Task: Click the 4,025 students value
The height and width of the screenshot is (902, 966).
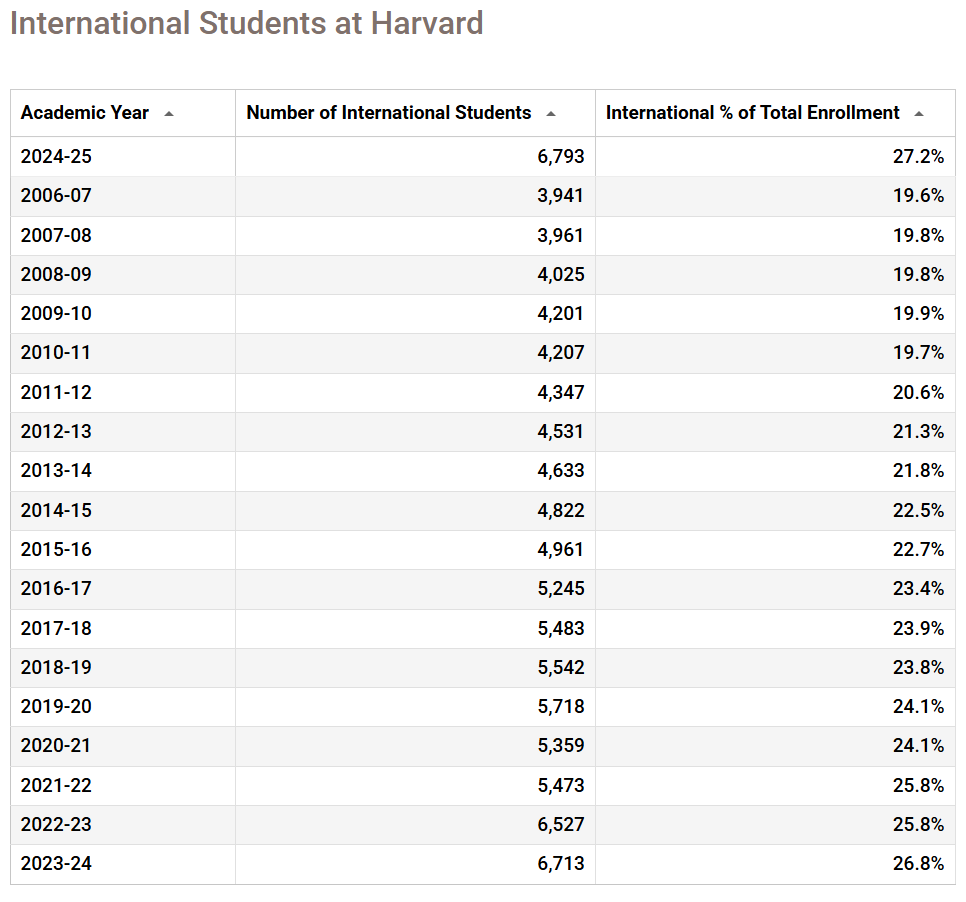Action: click(561, 274)
